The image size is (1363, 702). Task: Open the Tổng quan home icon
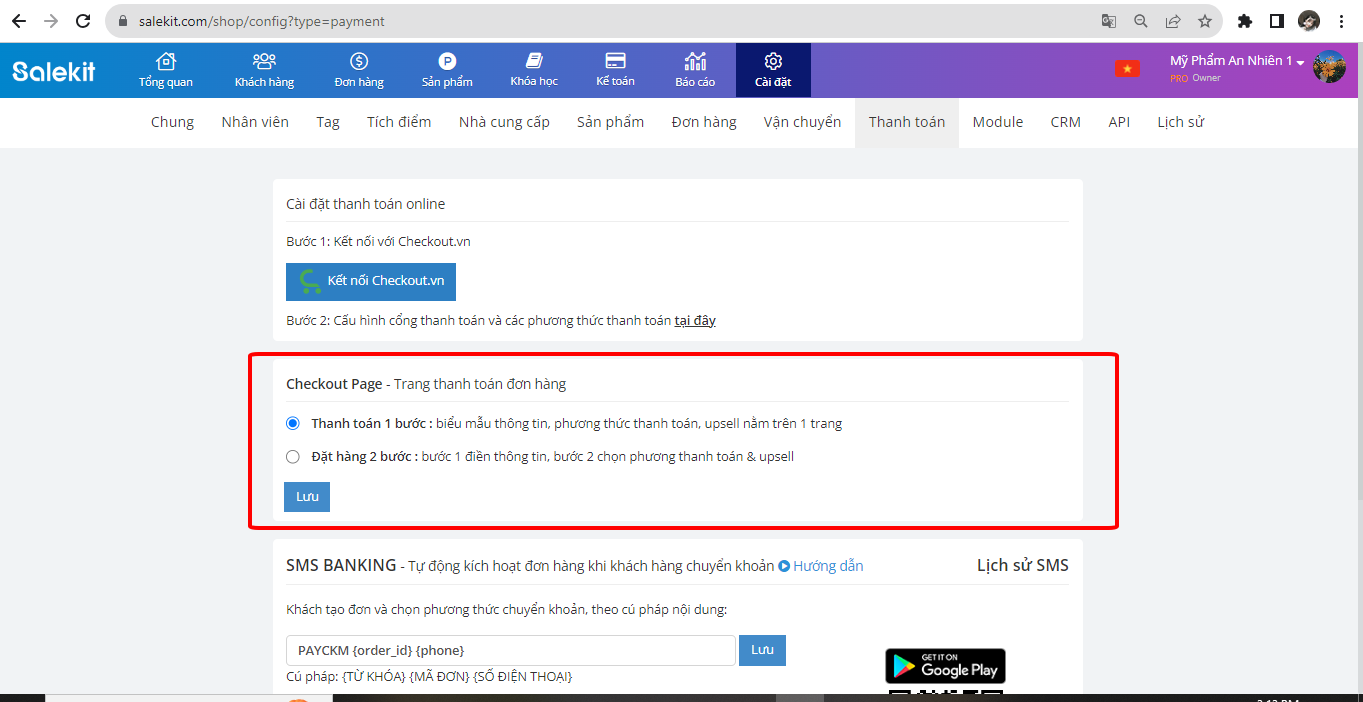[166, 62]
